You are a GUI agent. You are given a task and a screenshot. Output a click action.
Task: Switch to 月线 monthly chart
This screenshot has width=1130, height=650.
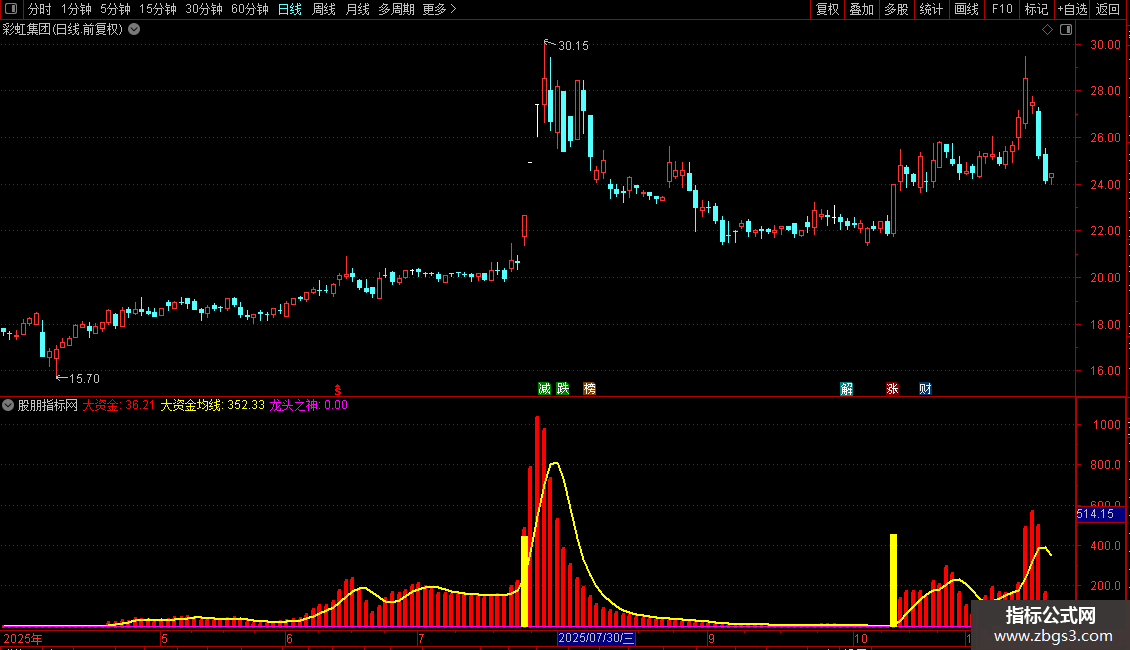pyautogui.click(x=357, y=9)
